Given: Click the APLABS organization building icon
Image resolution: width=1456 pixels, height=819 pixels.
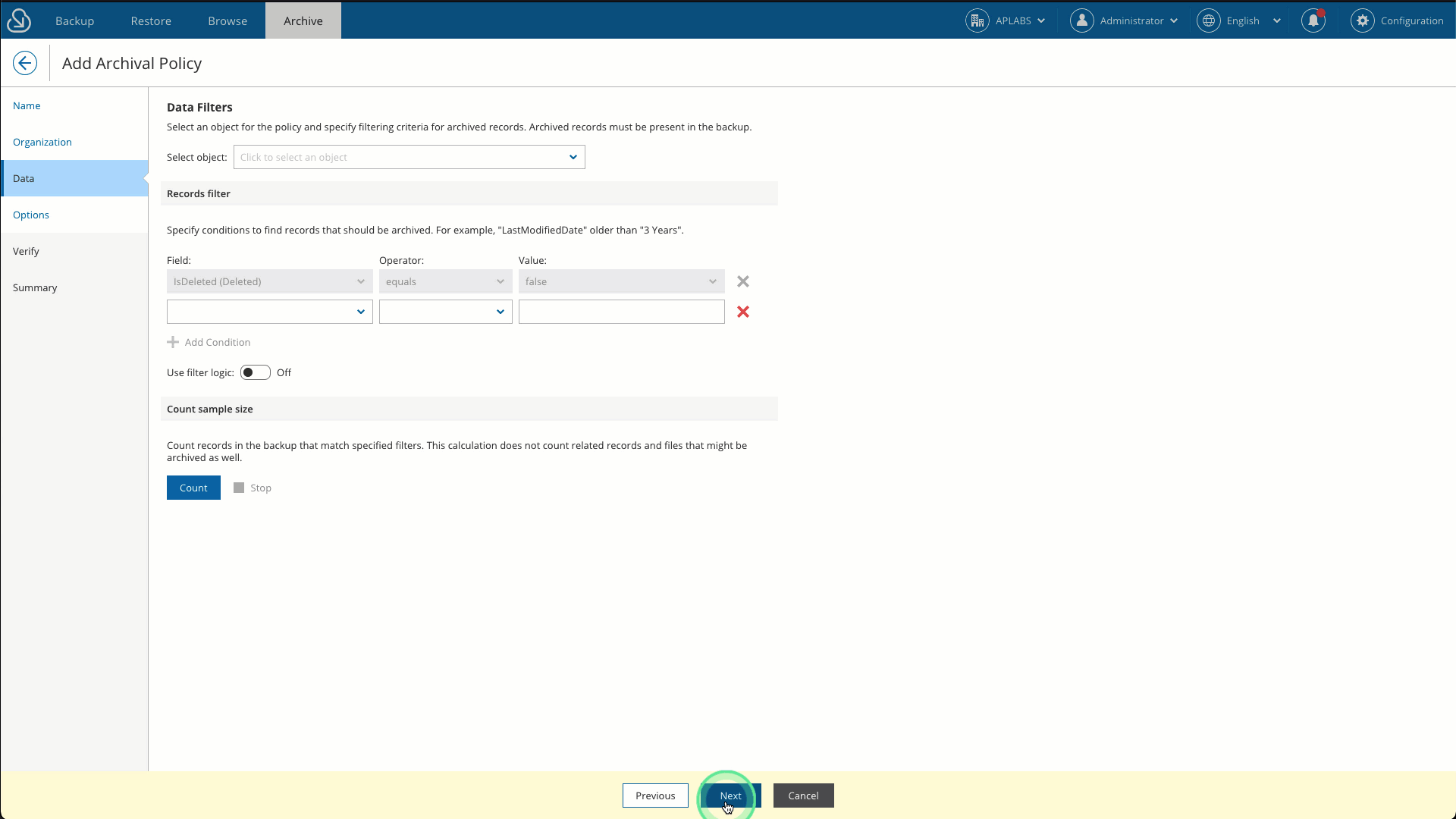Looking at the screenshot, I should pyautogui.click(x=977, y=20).
